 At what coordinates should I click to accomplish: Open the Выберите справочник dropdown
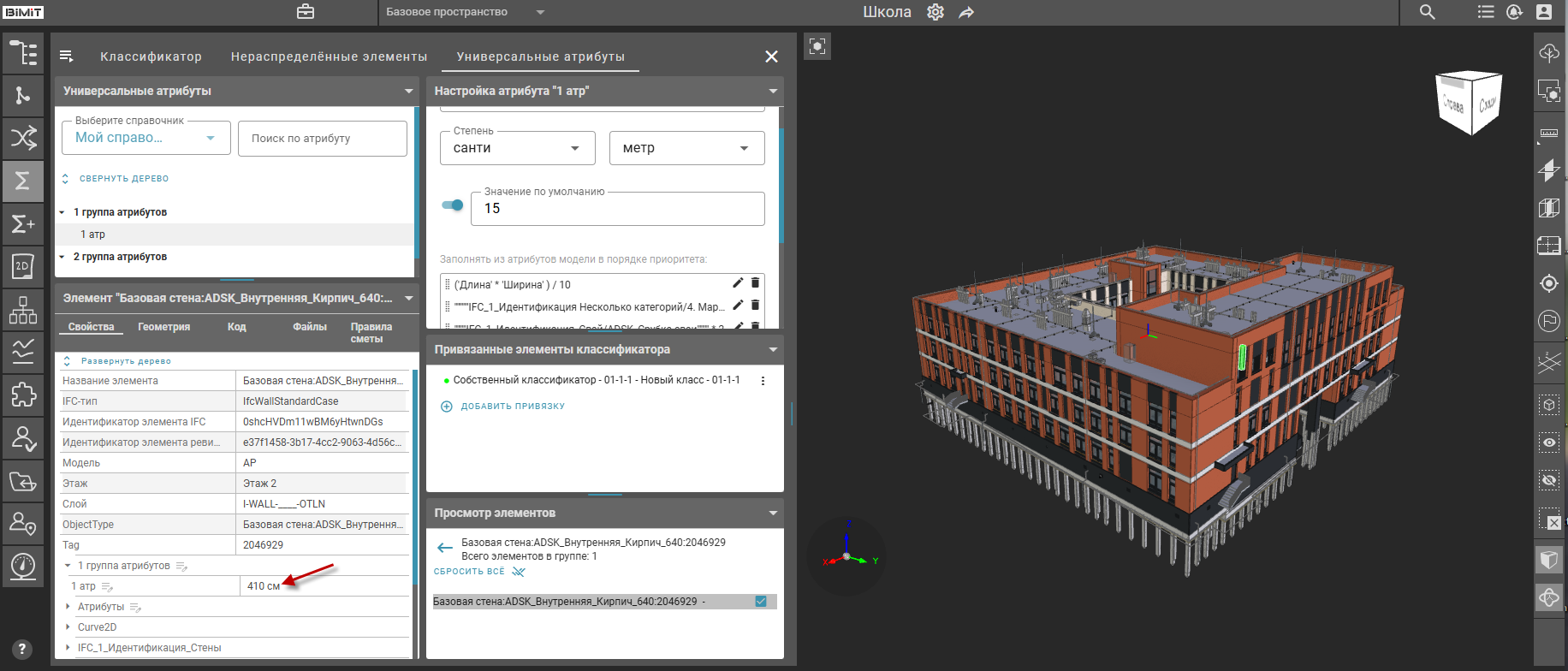(146, 138)
